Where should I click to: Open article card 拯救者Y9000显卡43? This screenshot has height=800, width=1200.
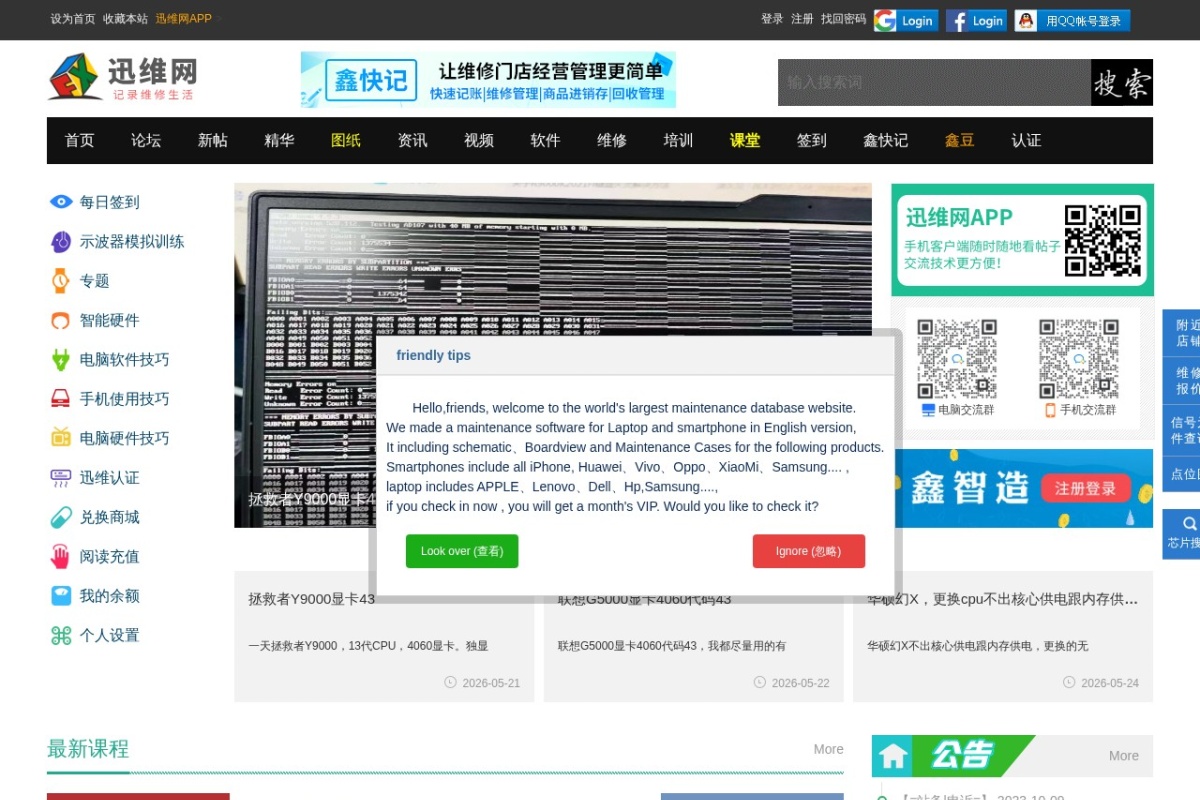[x=384, y=636]
